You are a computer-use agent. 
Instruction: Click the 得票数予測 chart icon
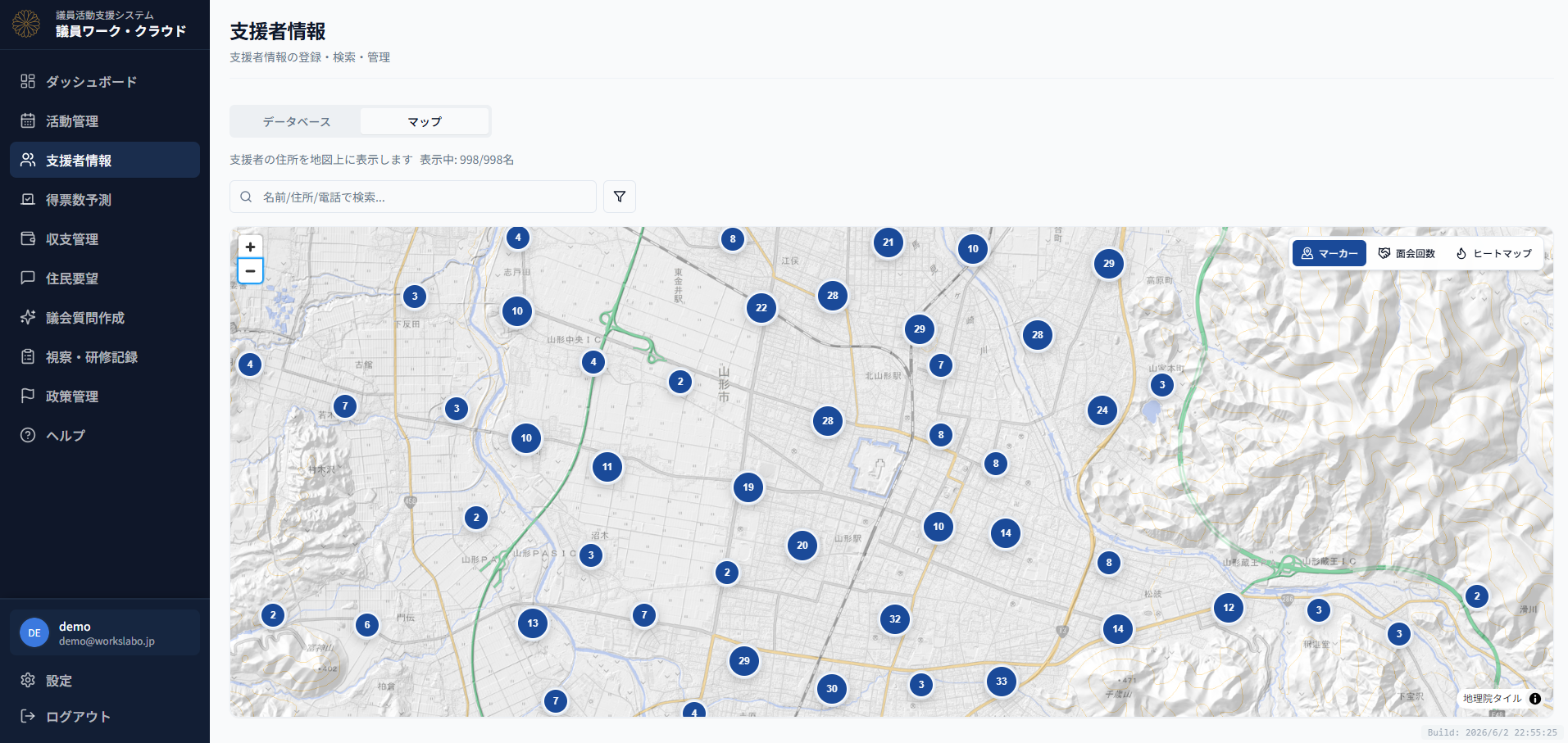tap(28, 199)
